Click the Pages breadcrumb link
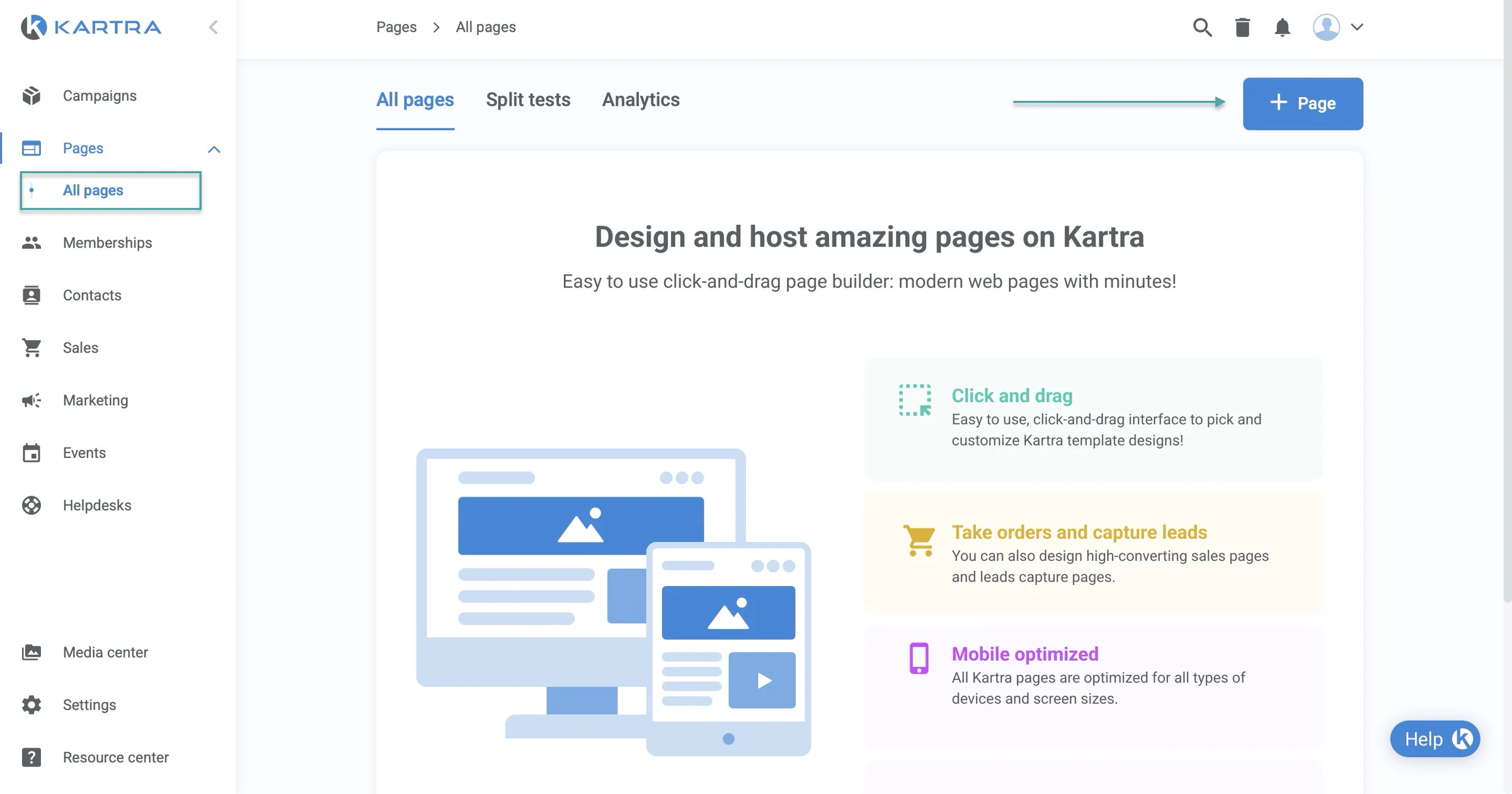The image size is (1512, 794). click(x=396, y=27)
